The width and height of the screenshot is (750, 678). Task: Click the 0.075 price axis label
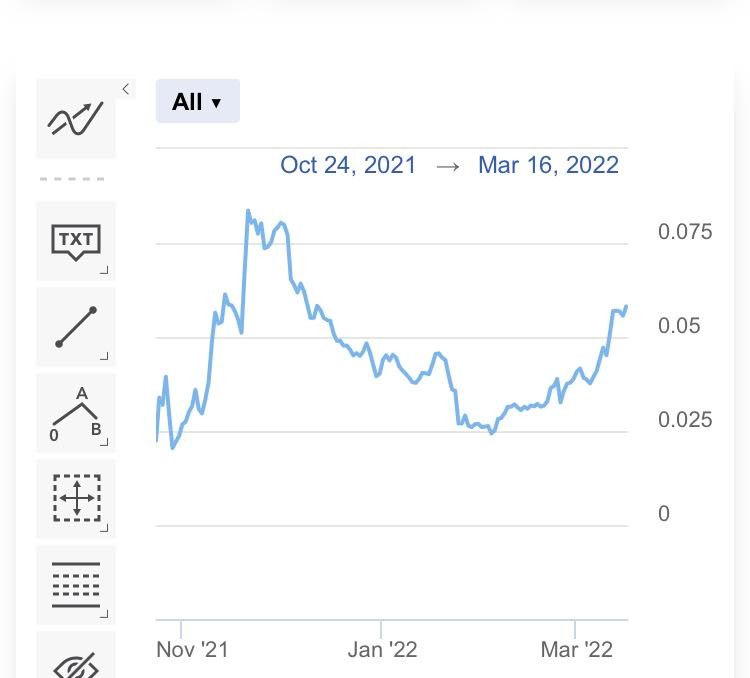[685, 232]
